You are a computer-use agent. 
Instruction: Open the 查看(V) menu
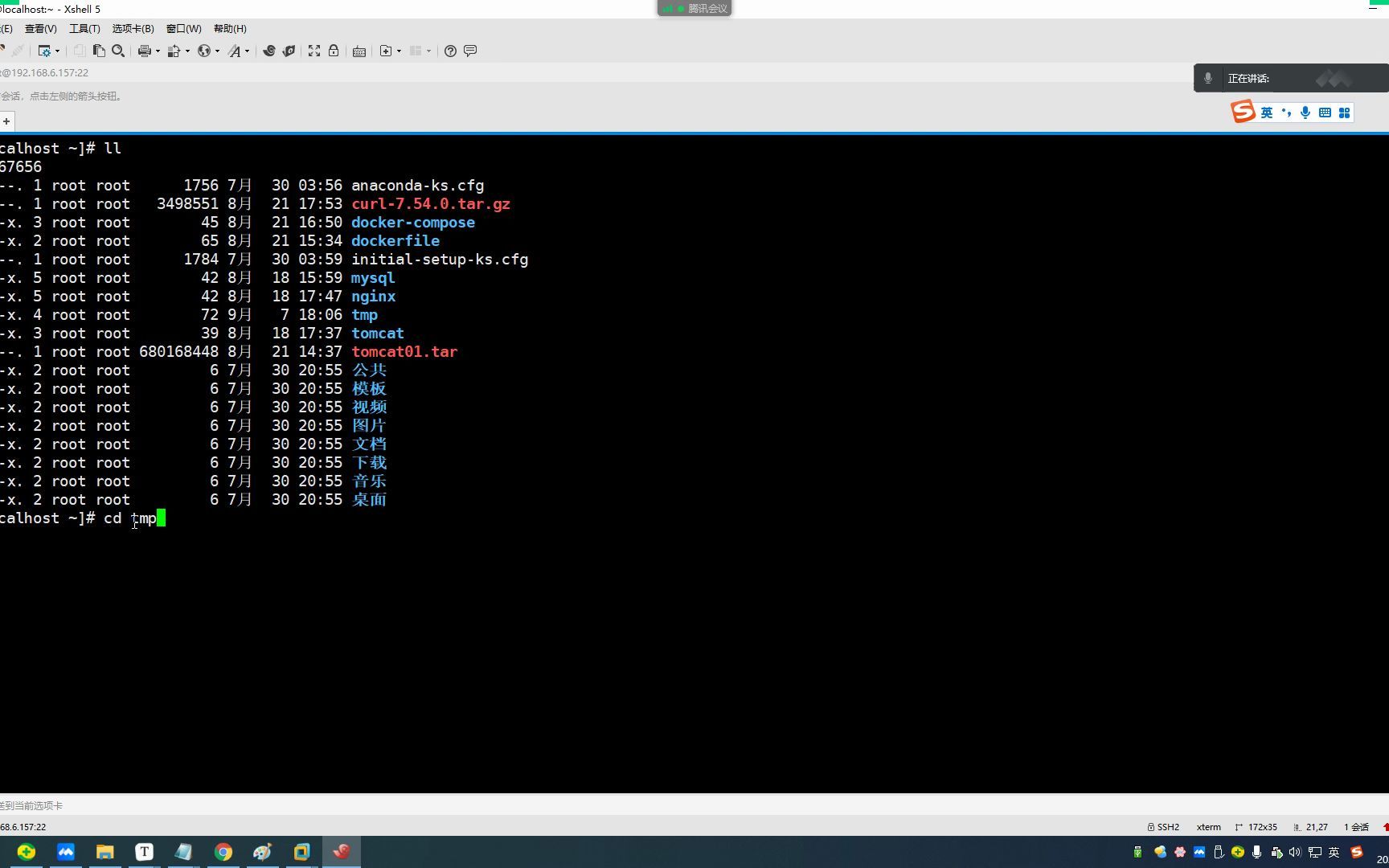[40, 29]
